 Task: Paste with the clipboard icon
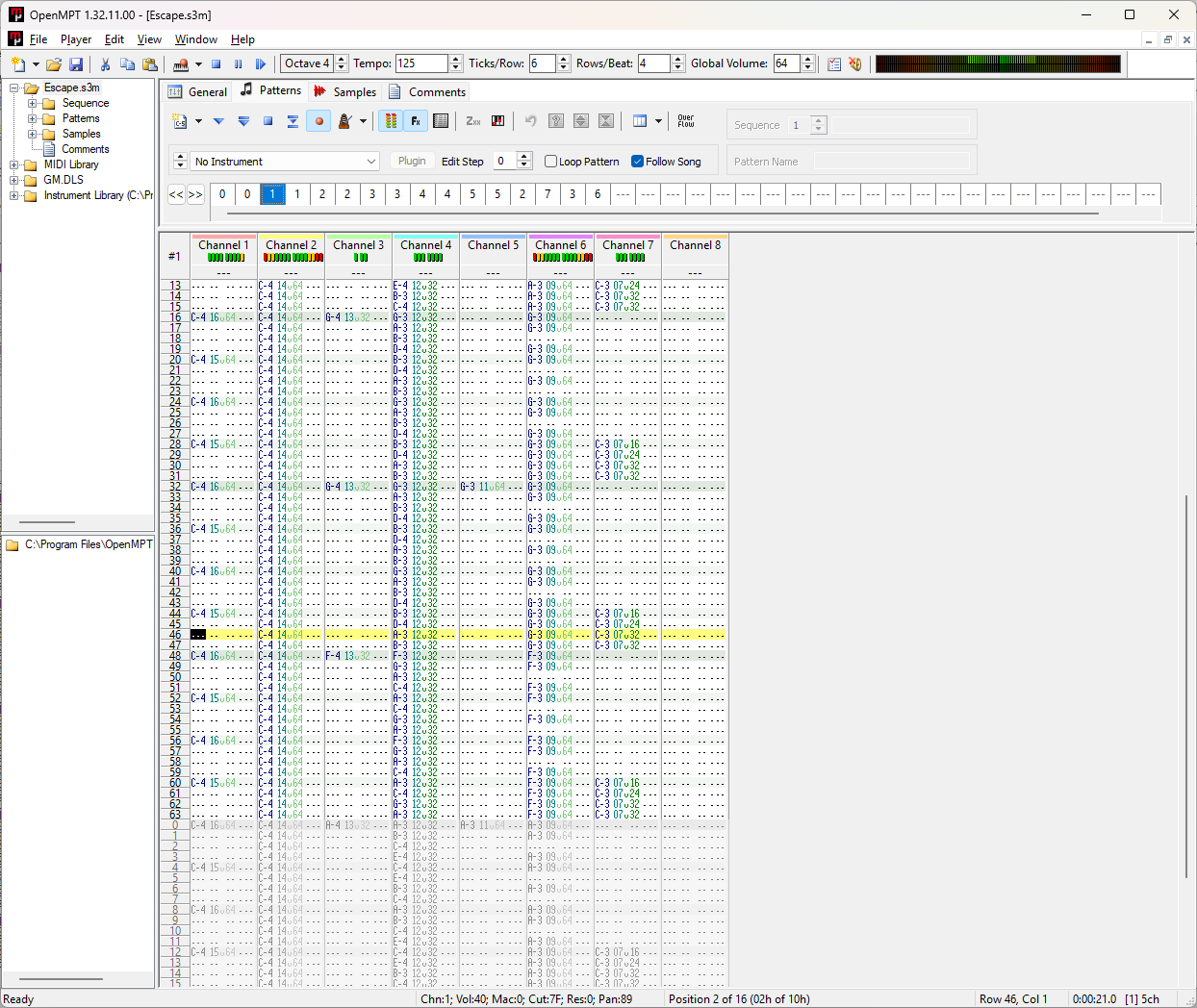149,64
